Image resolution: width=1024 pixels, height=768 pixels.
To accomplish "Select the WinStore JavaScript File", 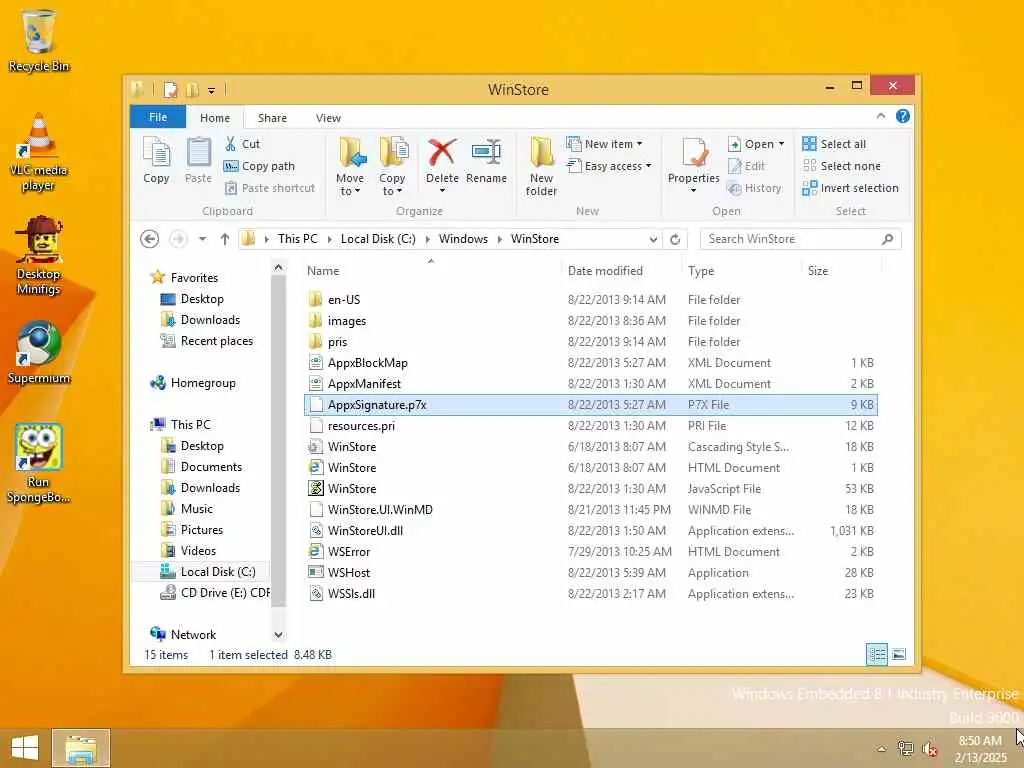I will 590,488.
